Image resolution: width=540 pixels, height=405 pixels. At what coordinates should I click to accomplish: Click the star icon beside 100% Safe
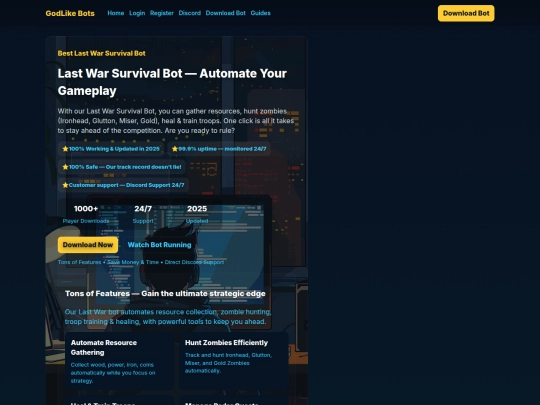(x=65, y=167)
